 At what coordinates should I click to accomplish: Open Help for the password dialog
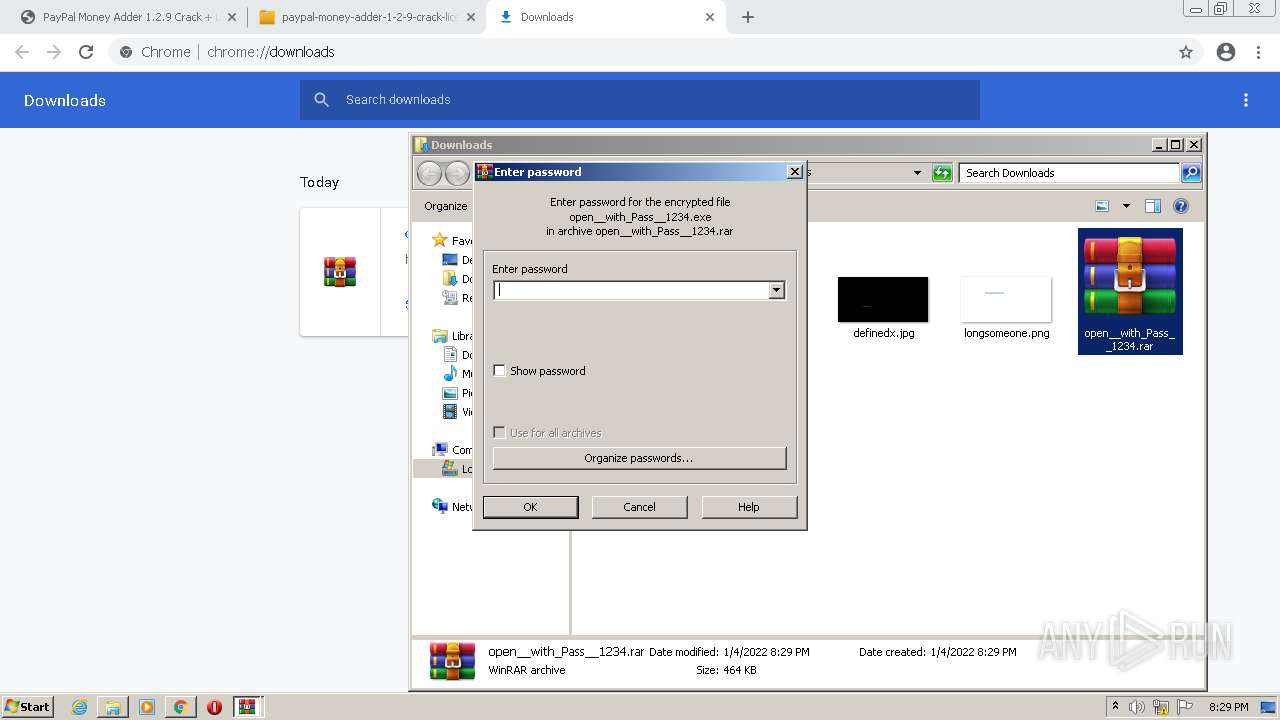749,507
